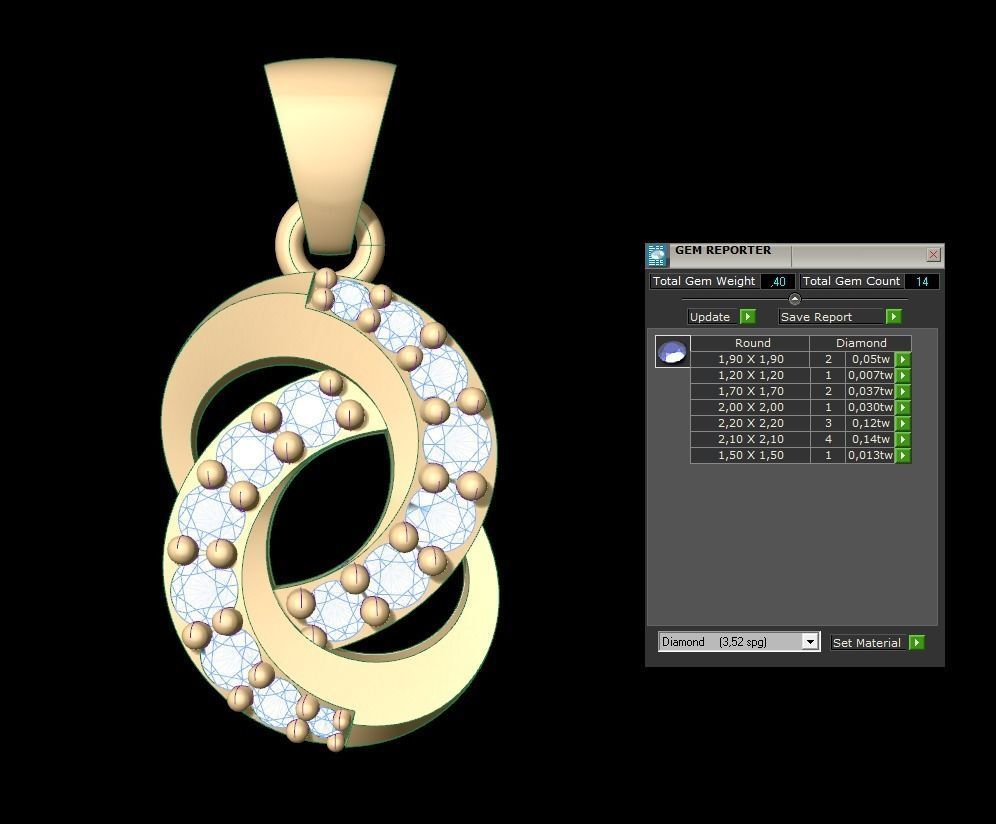Select the 2,00 X 2,00 size cell
996x824 pixels.
pos(750,407)
